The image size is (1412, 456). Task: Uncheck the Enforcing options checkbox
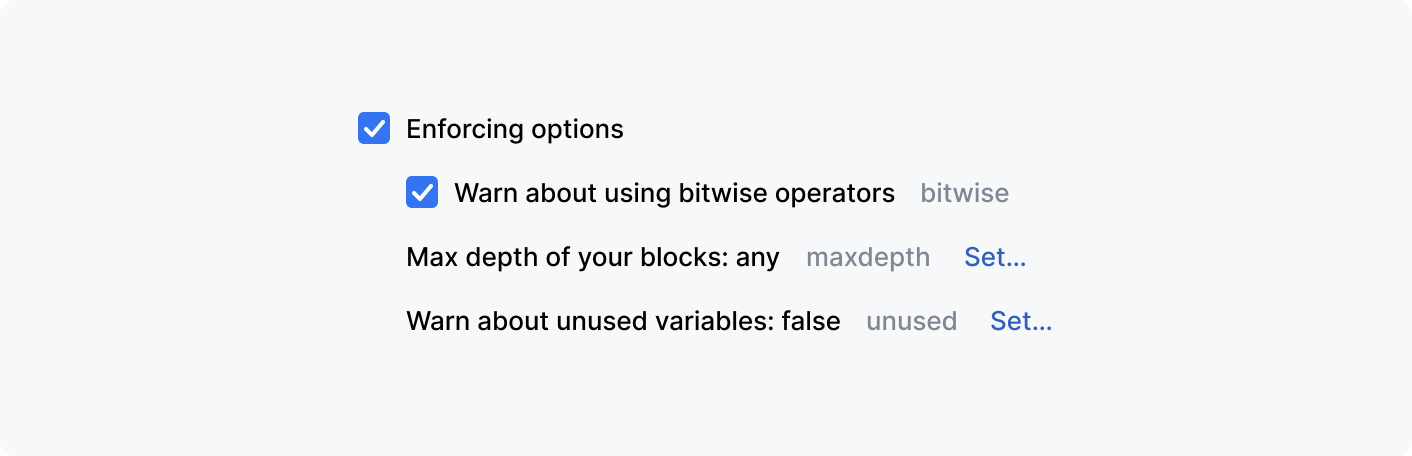374,129
